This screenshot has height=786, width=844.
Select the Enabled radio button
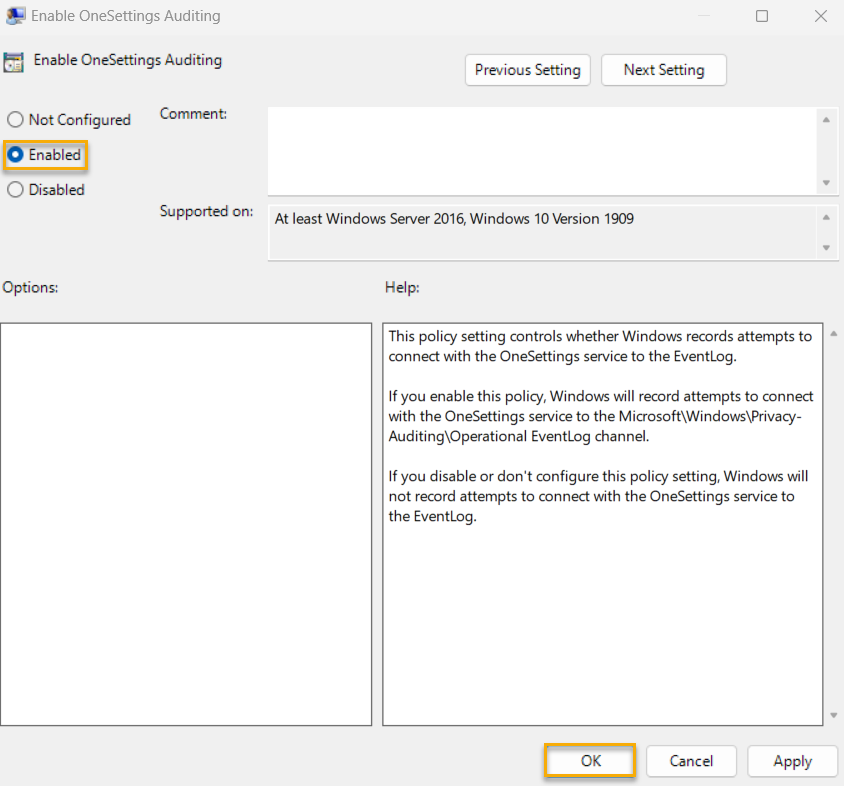pos(14,155)
